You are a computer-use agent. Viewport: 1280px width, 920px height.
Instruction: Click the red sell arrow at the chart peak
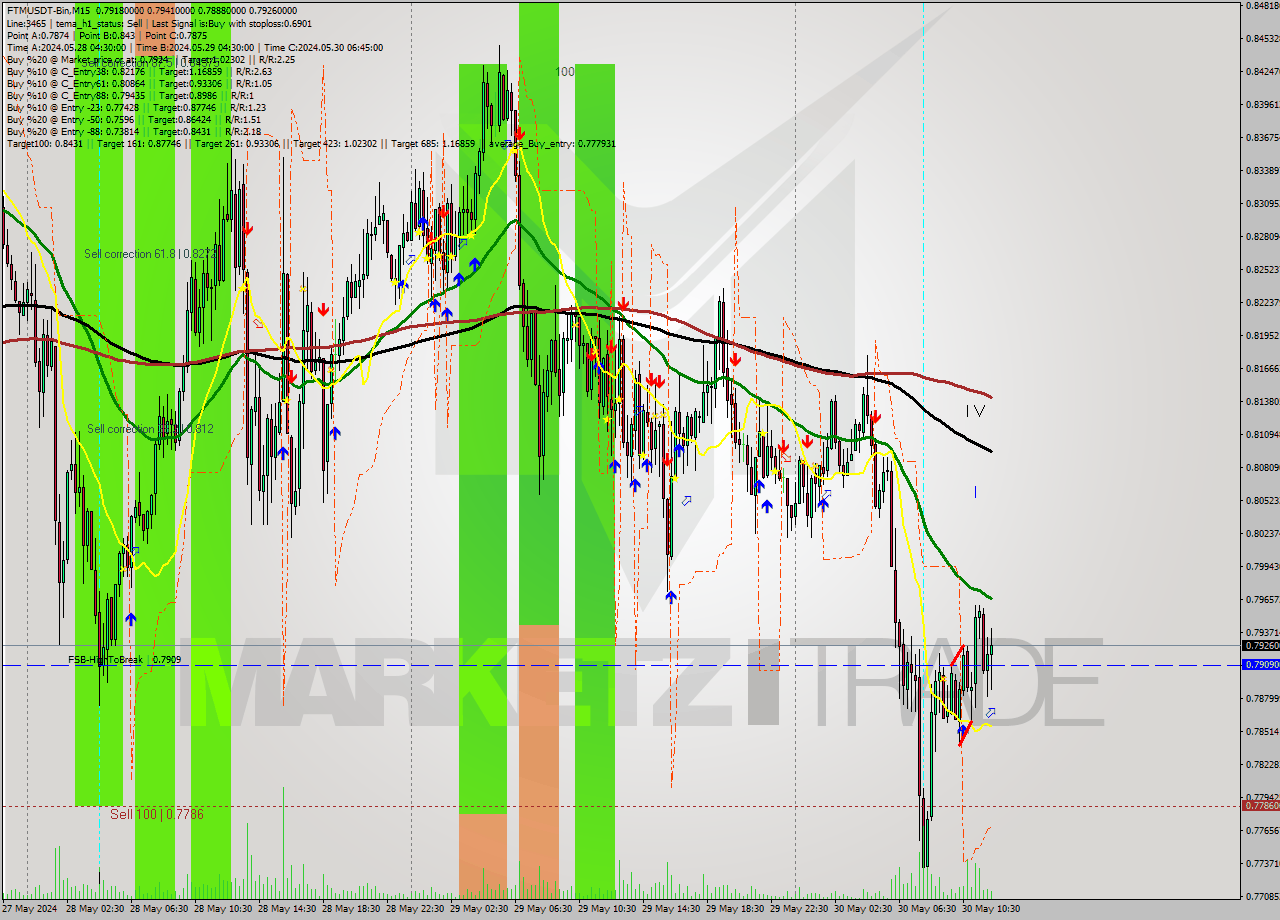(519, 132)
